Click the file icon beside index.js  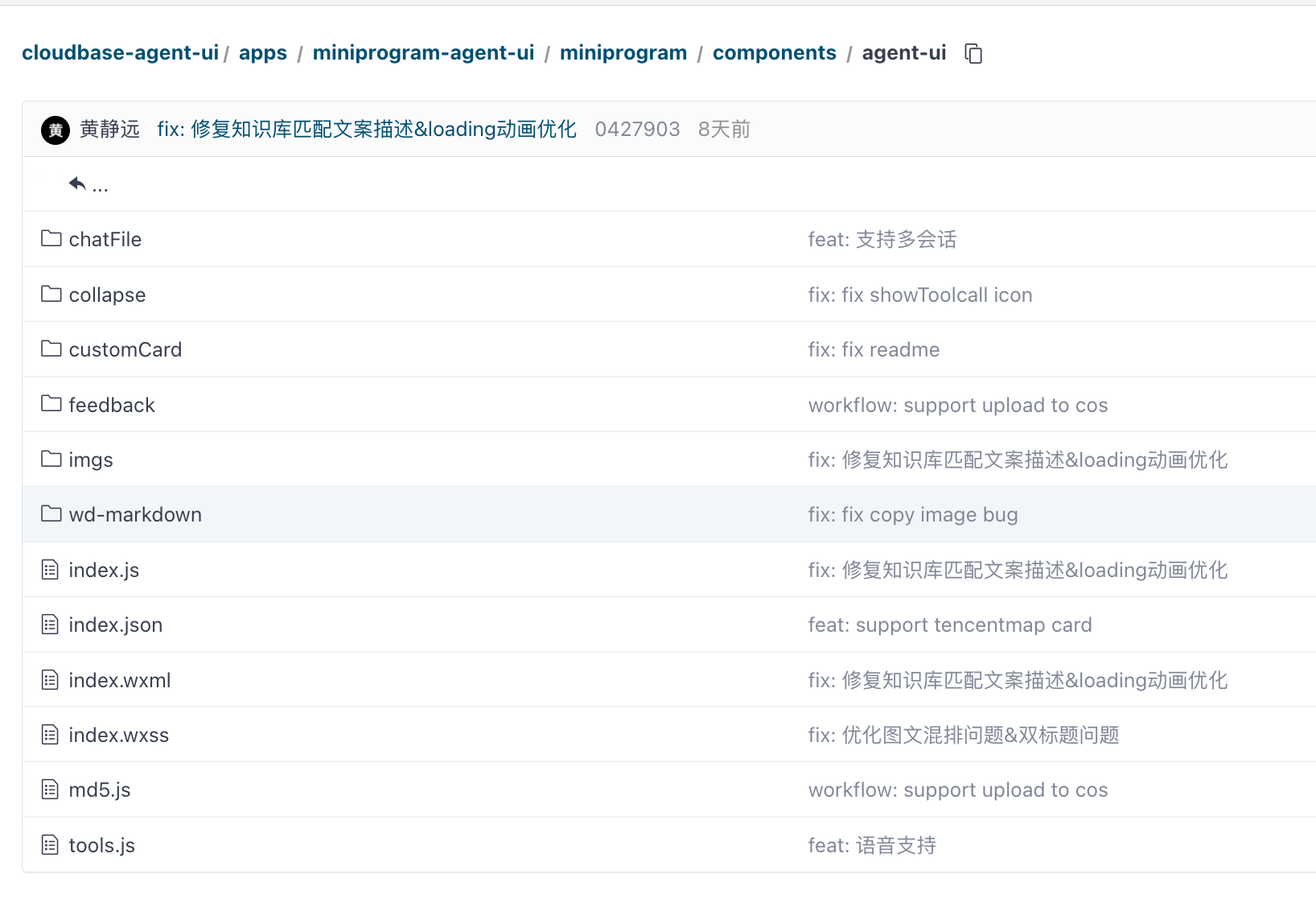(50, 571)
